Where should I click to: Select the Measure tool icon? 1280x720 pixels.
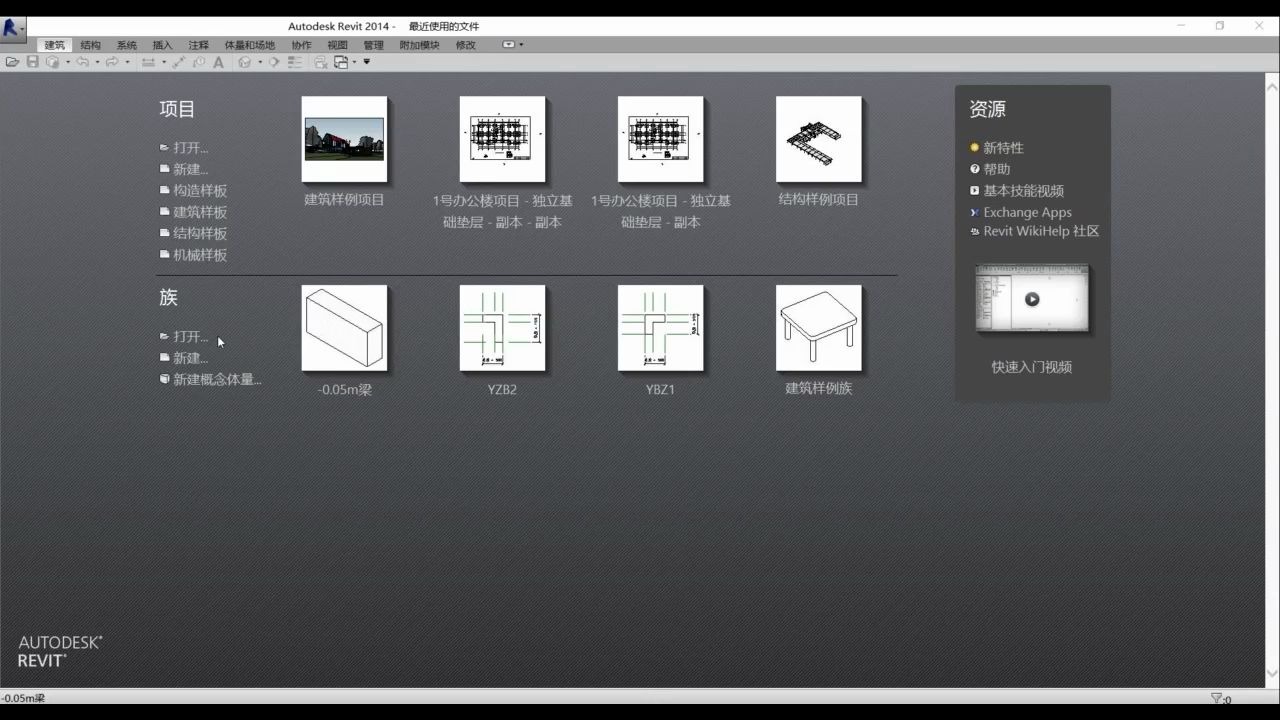coord(180,61)
